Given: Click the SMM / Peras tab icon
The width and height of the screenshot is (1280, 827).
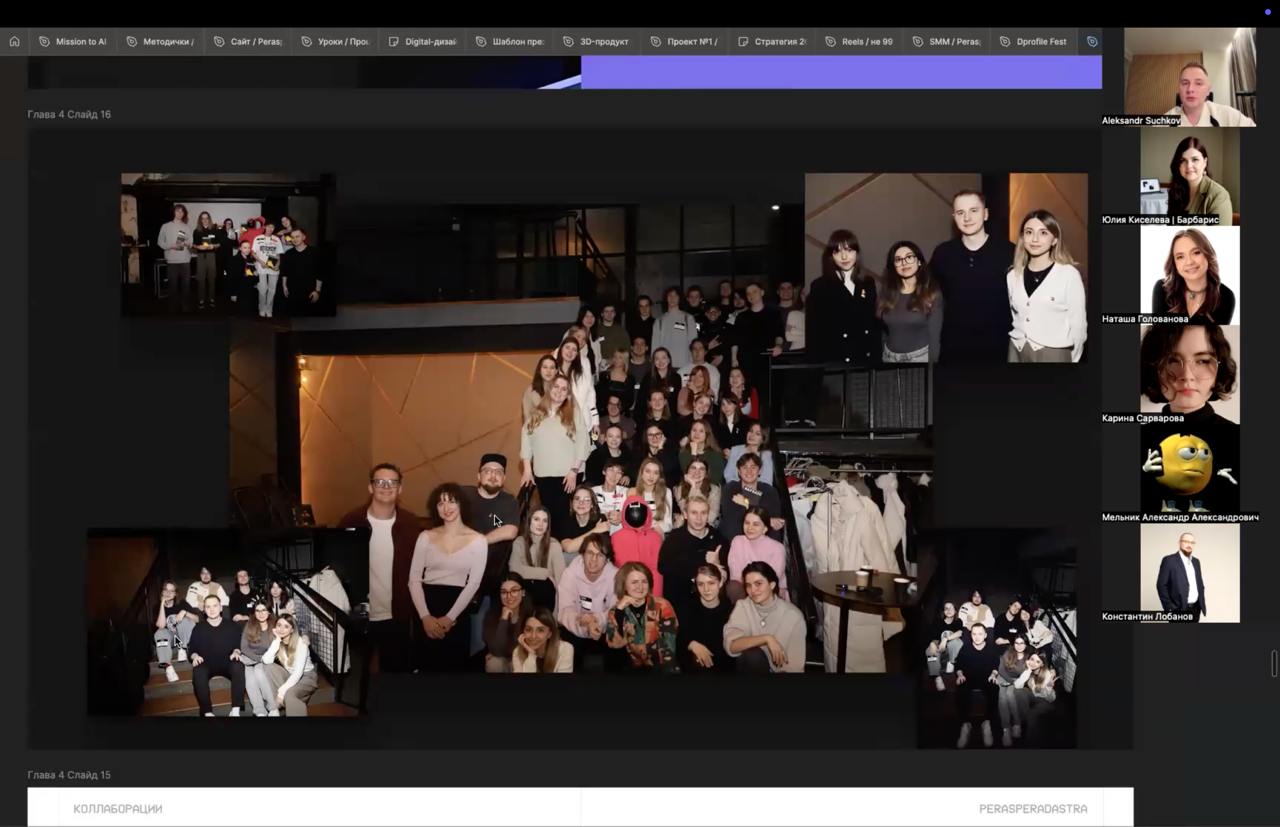Looking at the screenshot, I should (x=917, y=42).
